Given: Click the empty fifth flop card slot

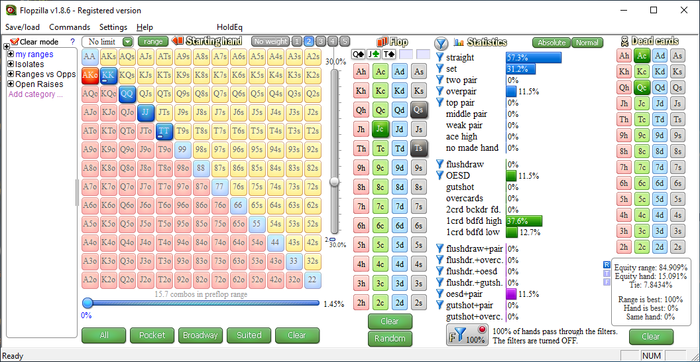Looking at the screenshot, I should pos(423,54).
